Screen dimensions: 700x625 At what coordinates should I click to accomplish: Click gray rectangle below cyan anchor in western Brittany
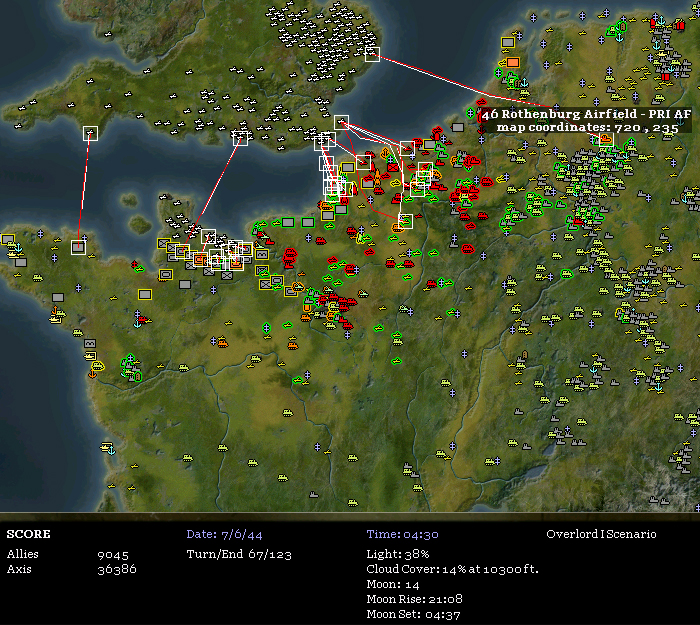click(21, 262)
